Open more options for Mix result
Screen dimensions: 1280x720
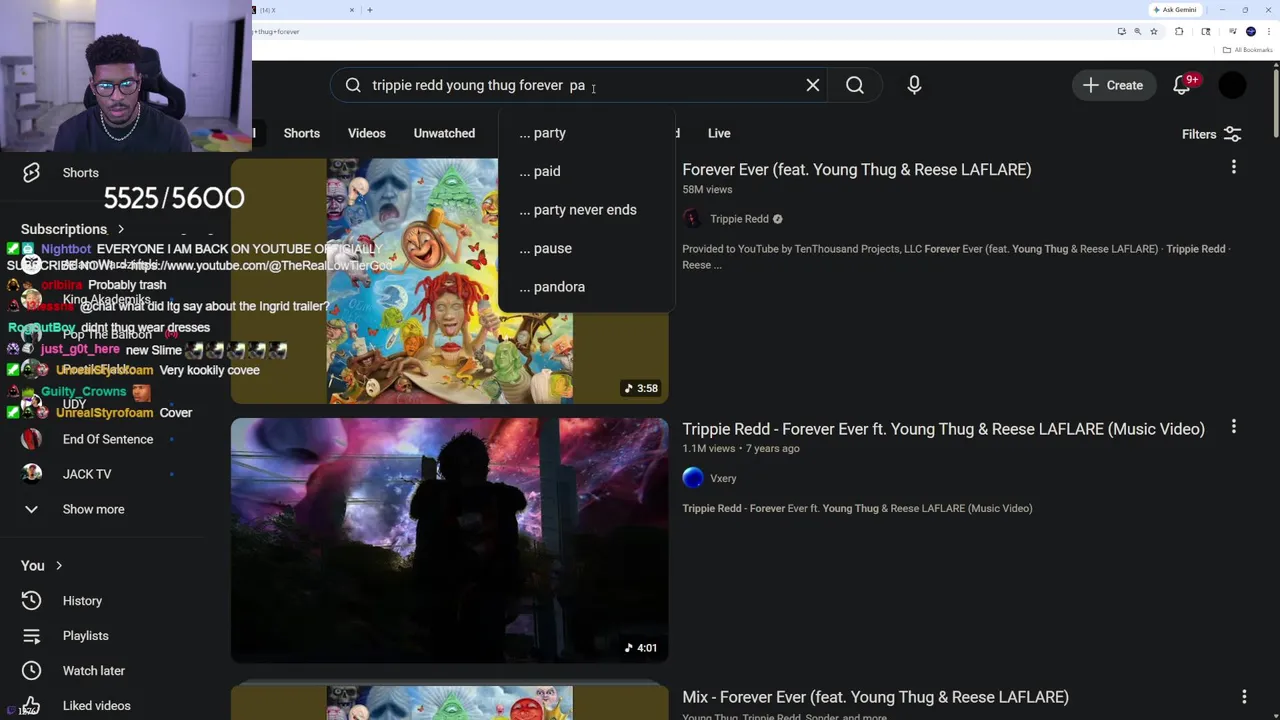pyautogui.click(x=1244, y=696)
